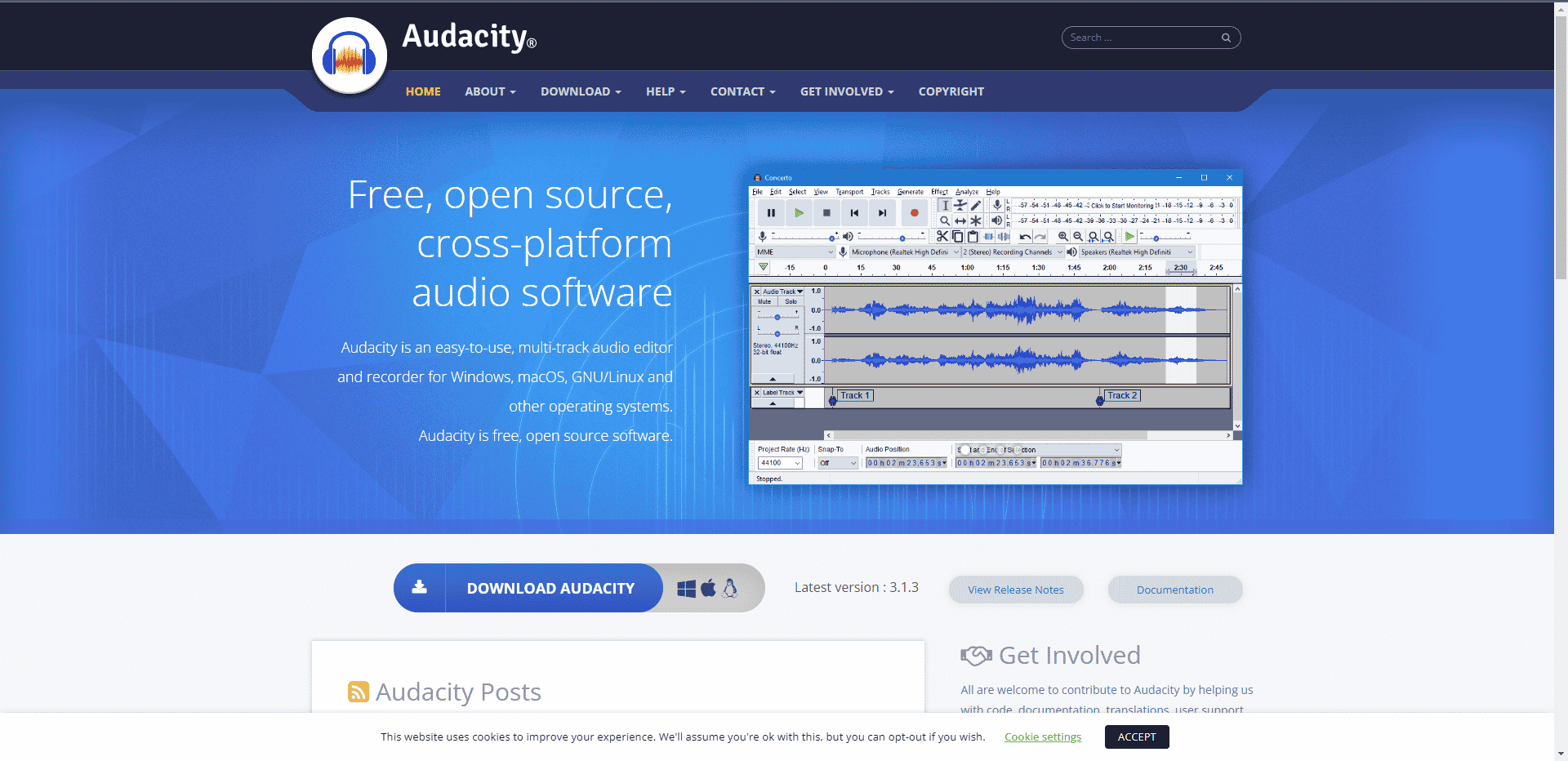Click the Trim audio icon
Image resolution: width=1568 pixels, height=761 pixels.
pos(988,236)
